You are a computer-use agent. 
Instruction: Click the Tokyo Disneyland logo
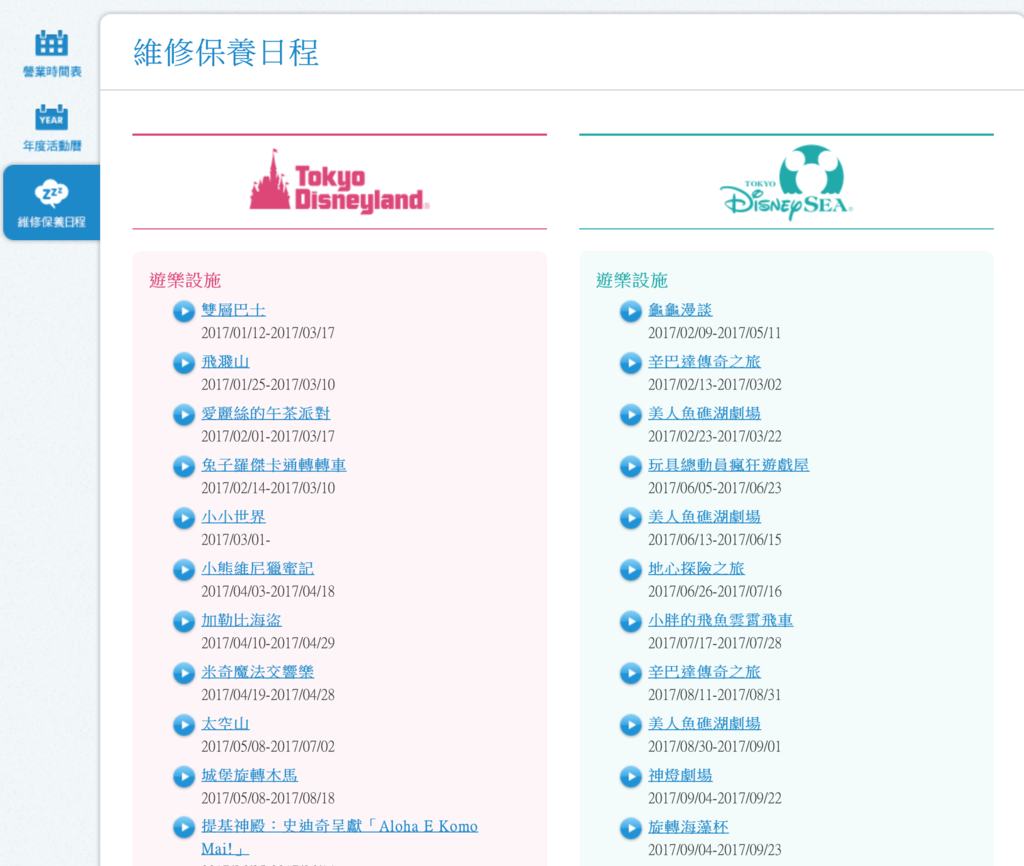click(340, 183)
